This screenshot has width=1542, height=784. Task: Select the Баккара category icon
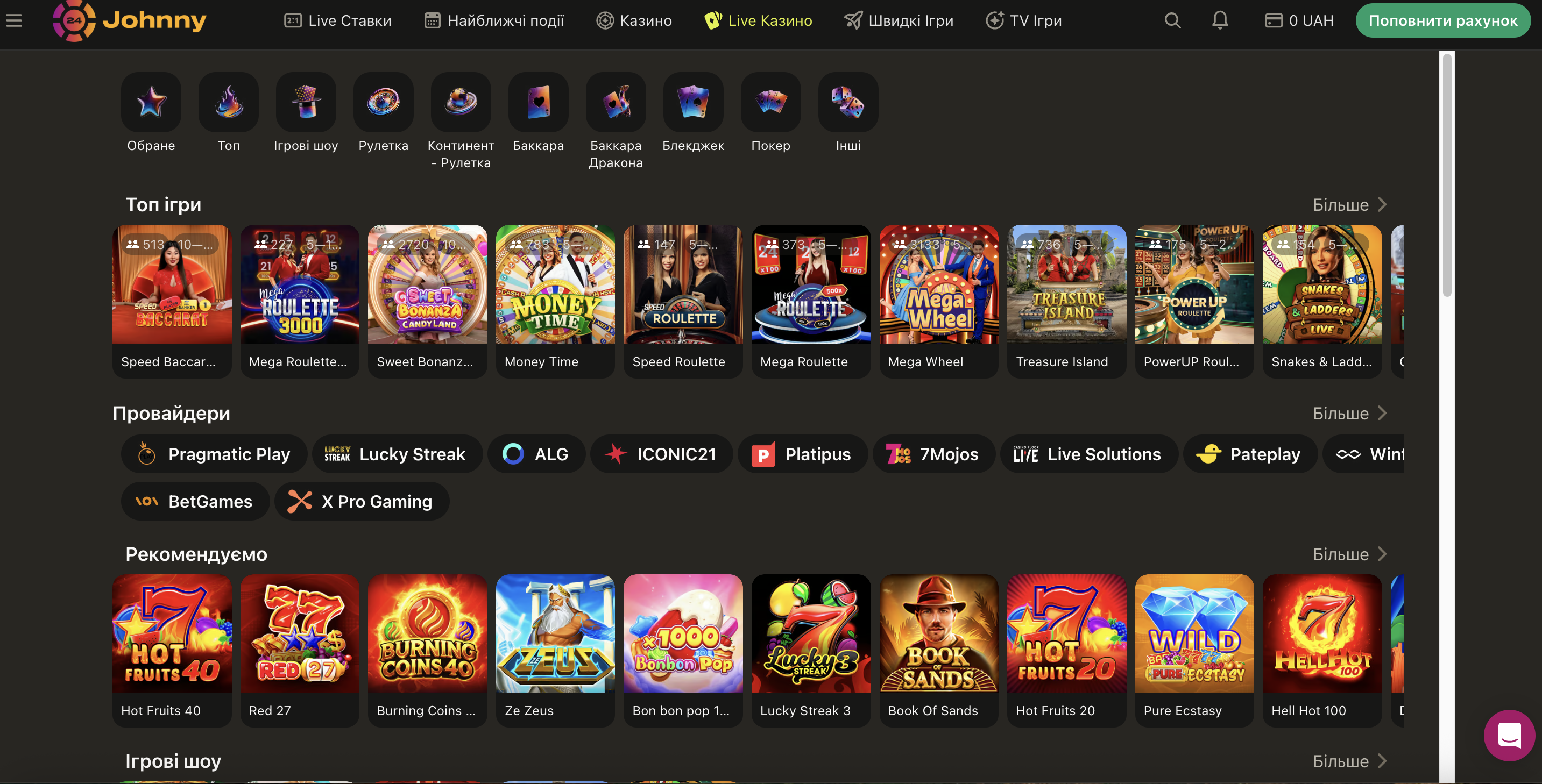[x=537, y=102]
